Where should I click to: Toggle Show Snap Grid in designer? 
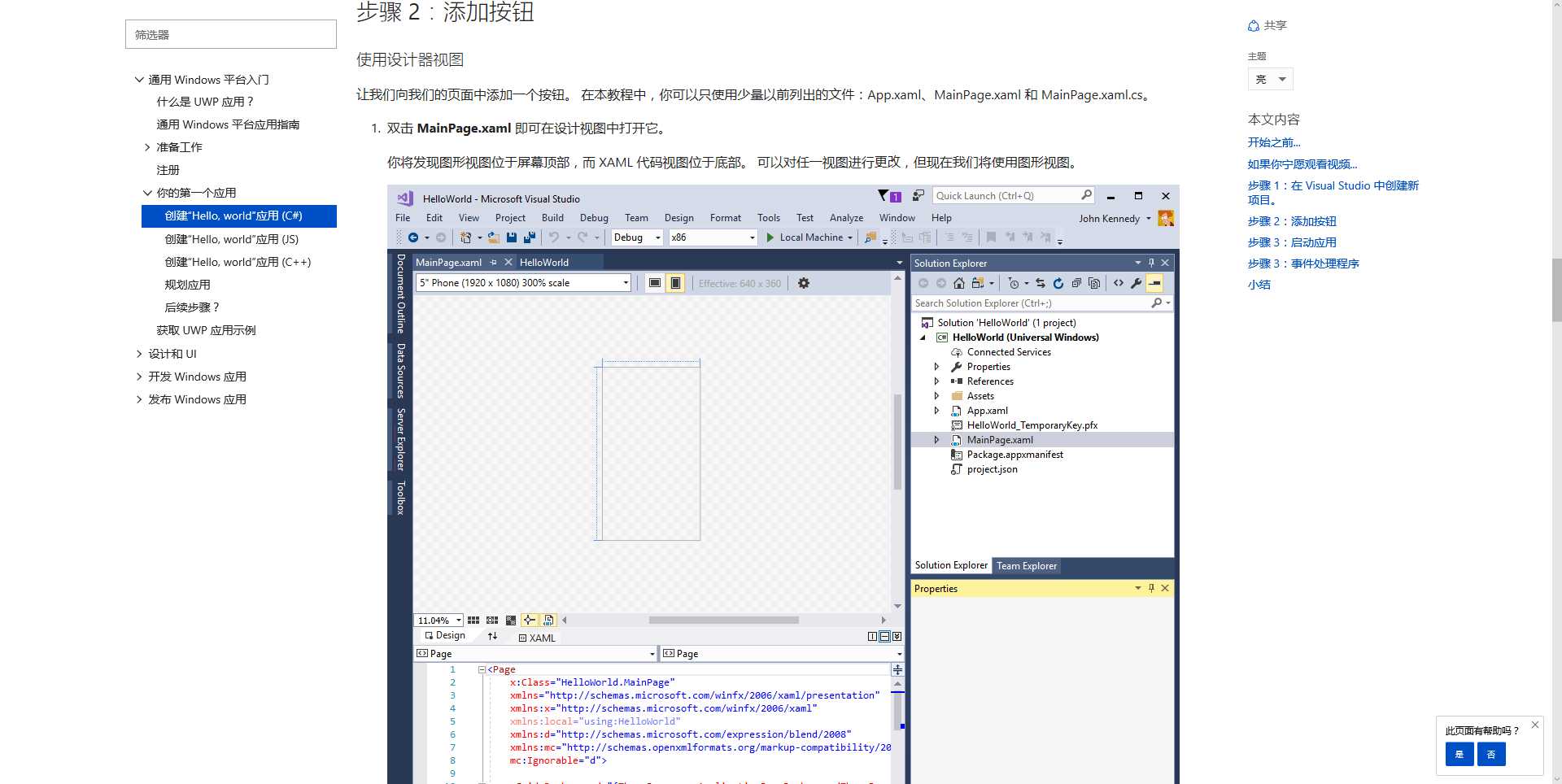pos(473,620)
